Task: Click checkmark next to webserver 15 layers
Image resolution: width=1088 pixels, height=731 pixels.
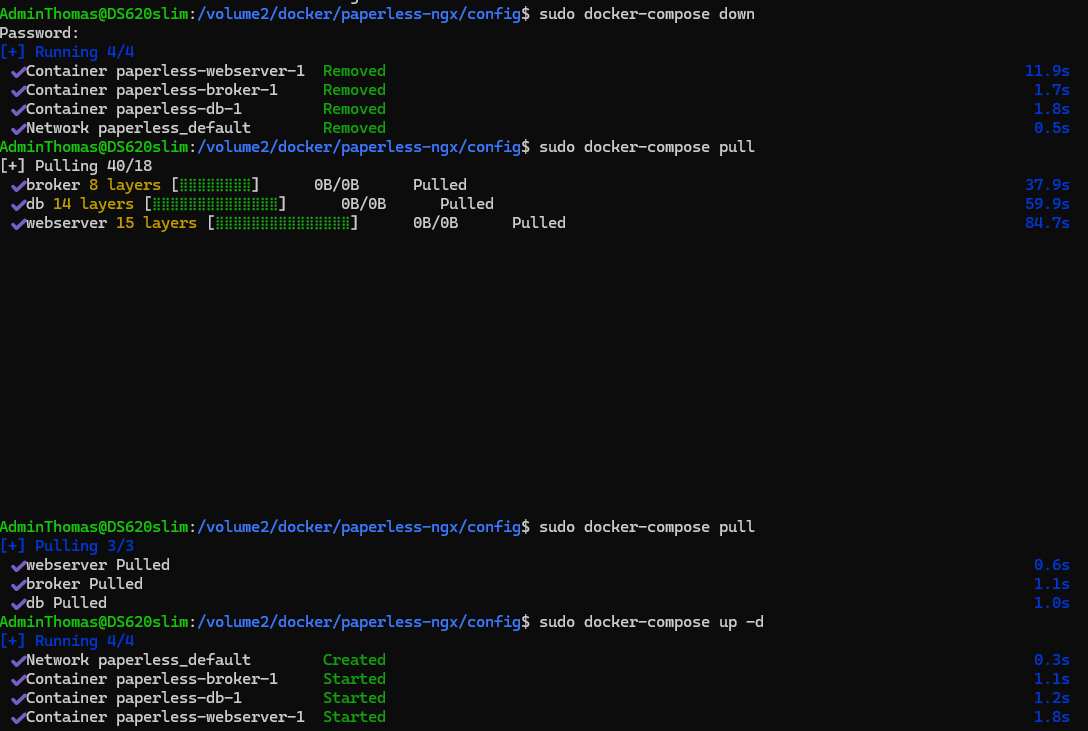Action: [x=18, y=223]
